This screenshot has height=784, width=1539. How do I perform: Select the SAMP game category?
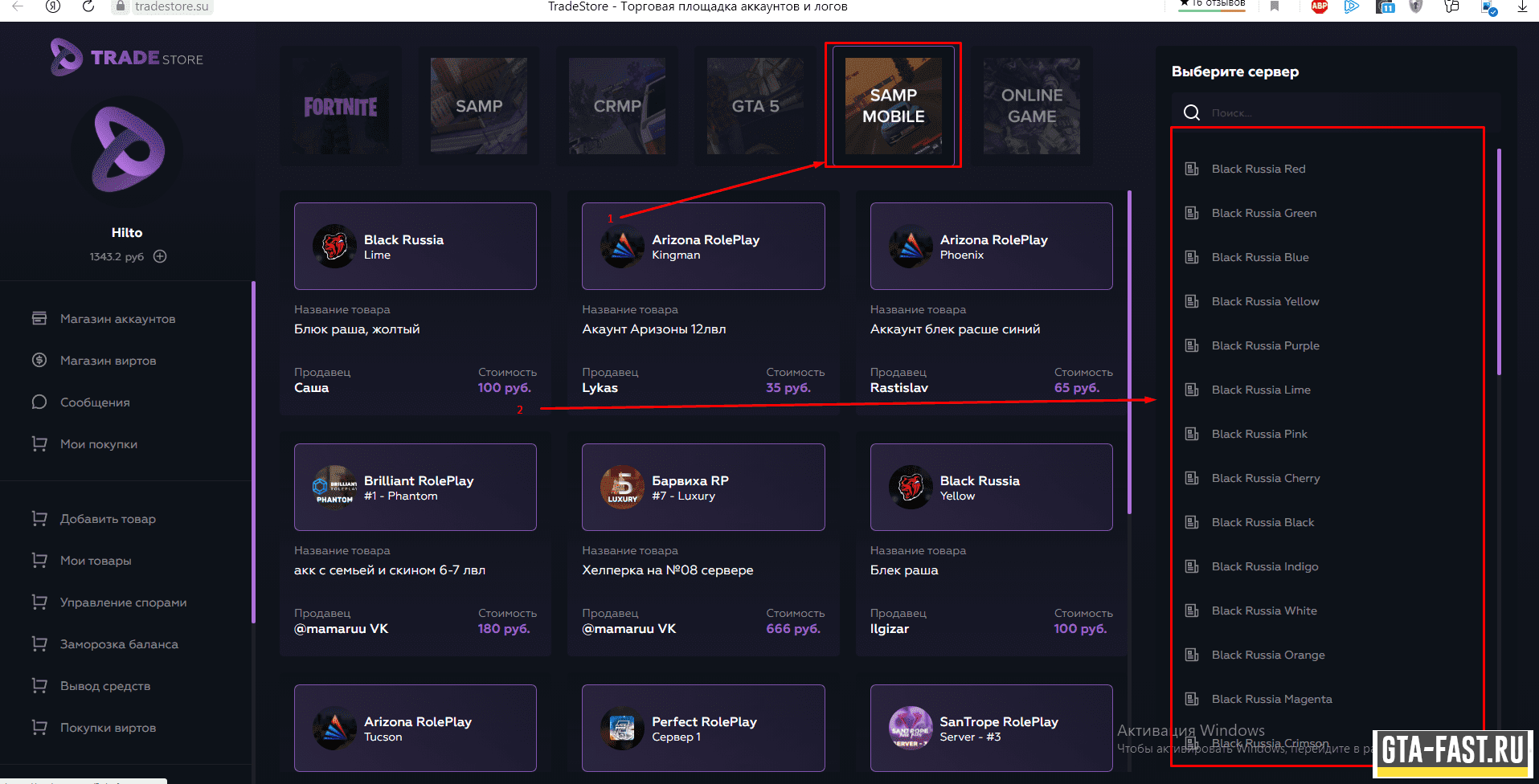tap(479, 106)
